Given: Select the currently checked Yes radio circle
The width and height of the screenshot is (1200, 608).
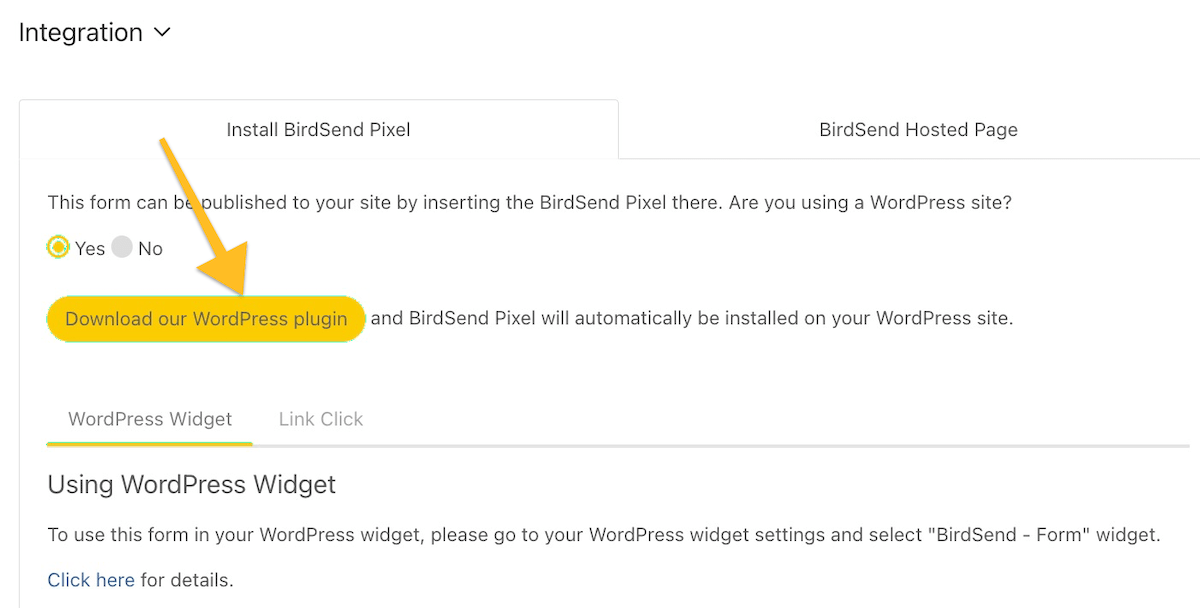Looking at the screenshot, I should [x=58, y=246].
